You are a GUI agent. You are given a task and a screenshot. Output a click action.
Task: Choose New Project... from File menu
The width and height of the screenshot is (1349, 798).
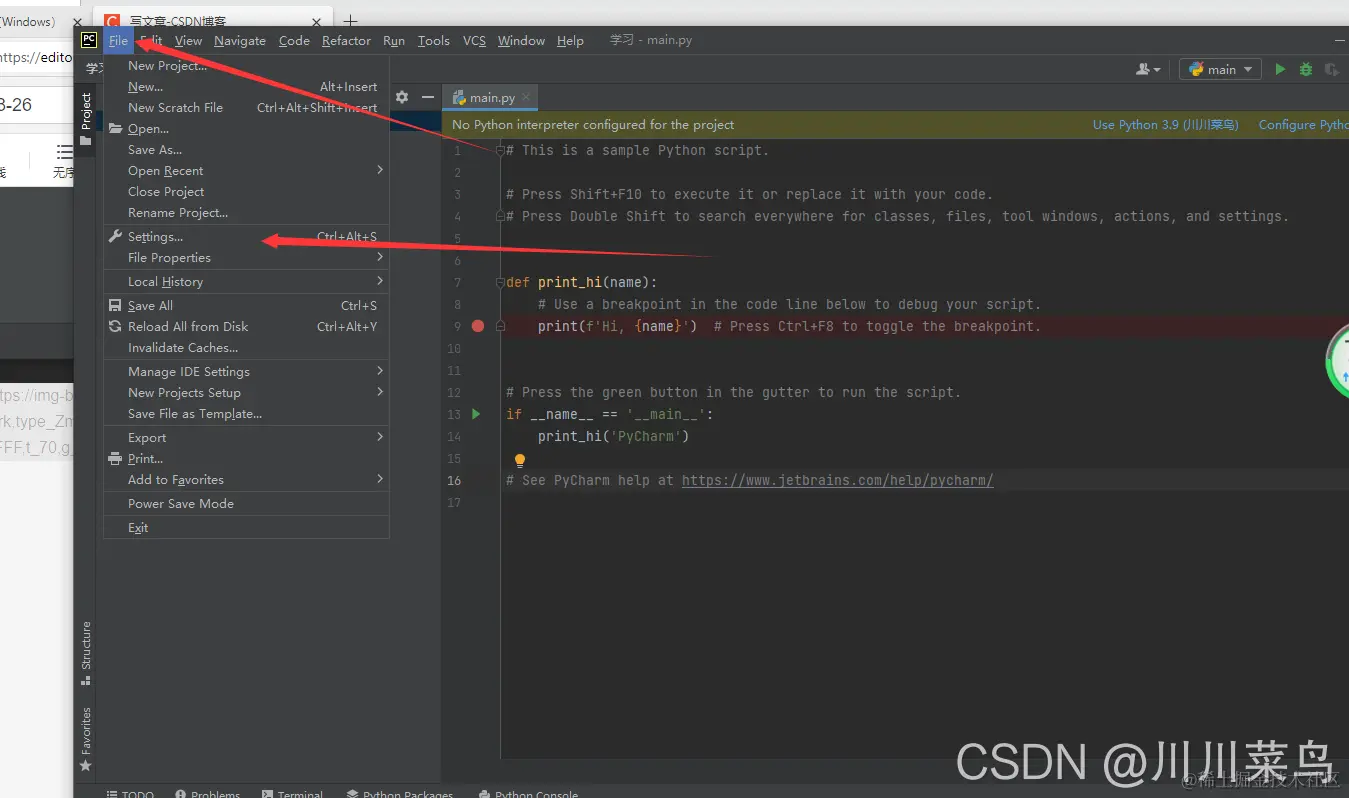[246, 65]
